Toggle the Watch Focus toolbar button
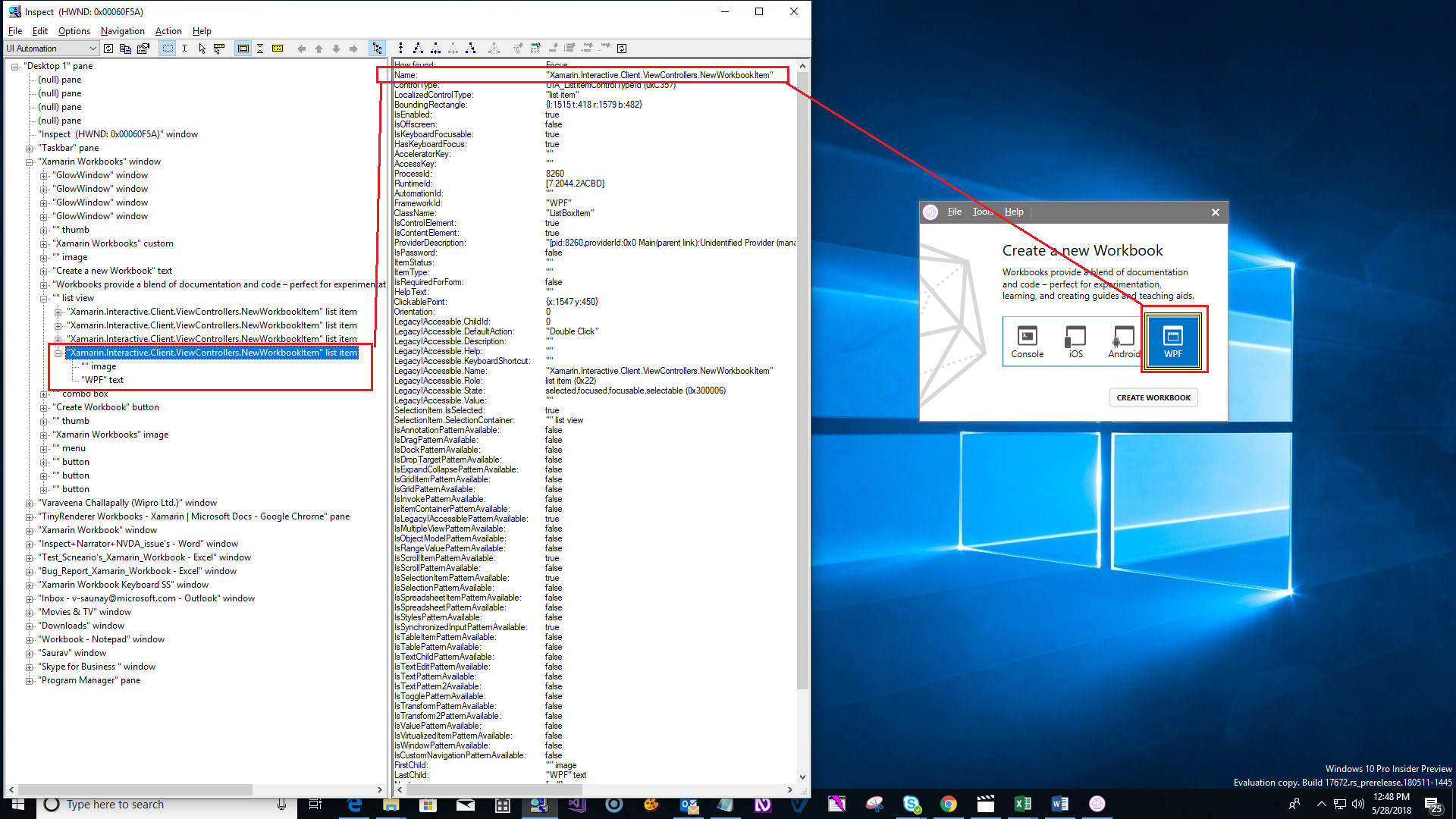Screen dimensions: 1456x819 [168, 49]
